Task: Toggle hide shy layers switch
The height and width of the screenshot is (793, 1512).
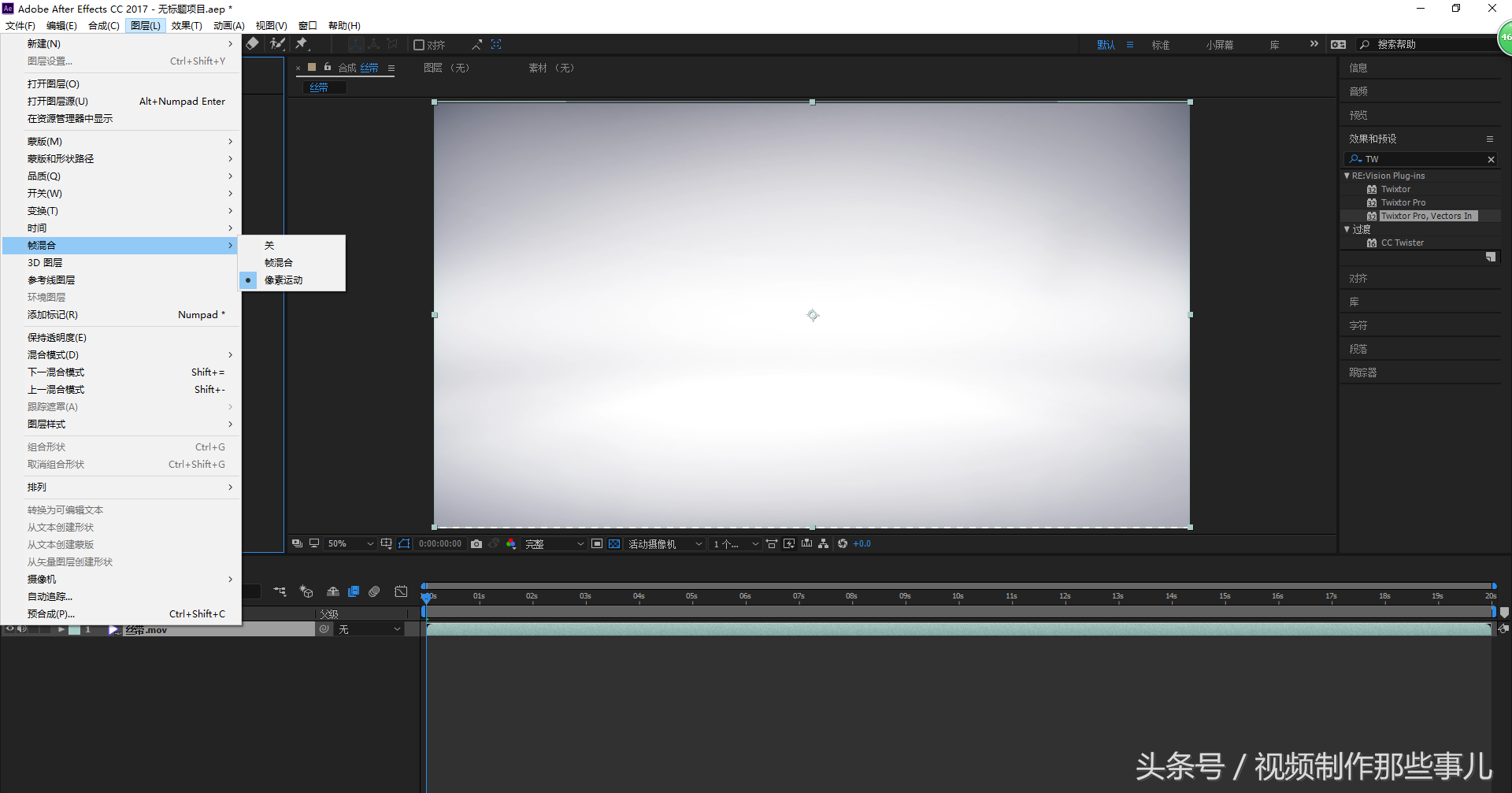Action: point(333,591)
